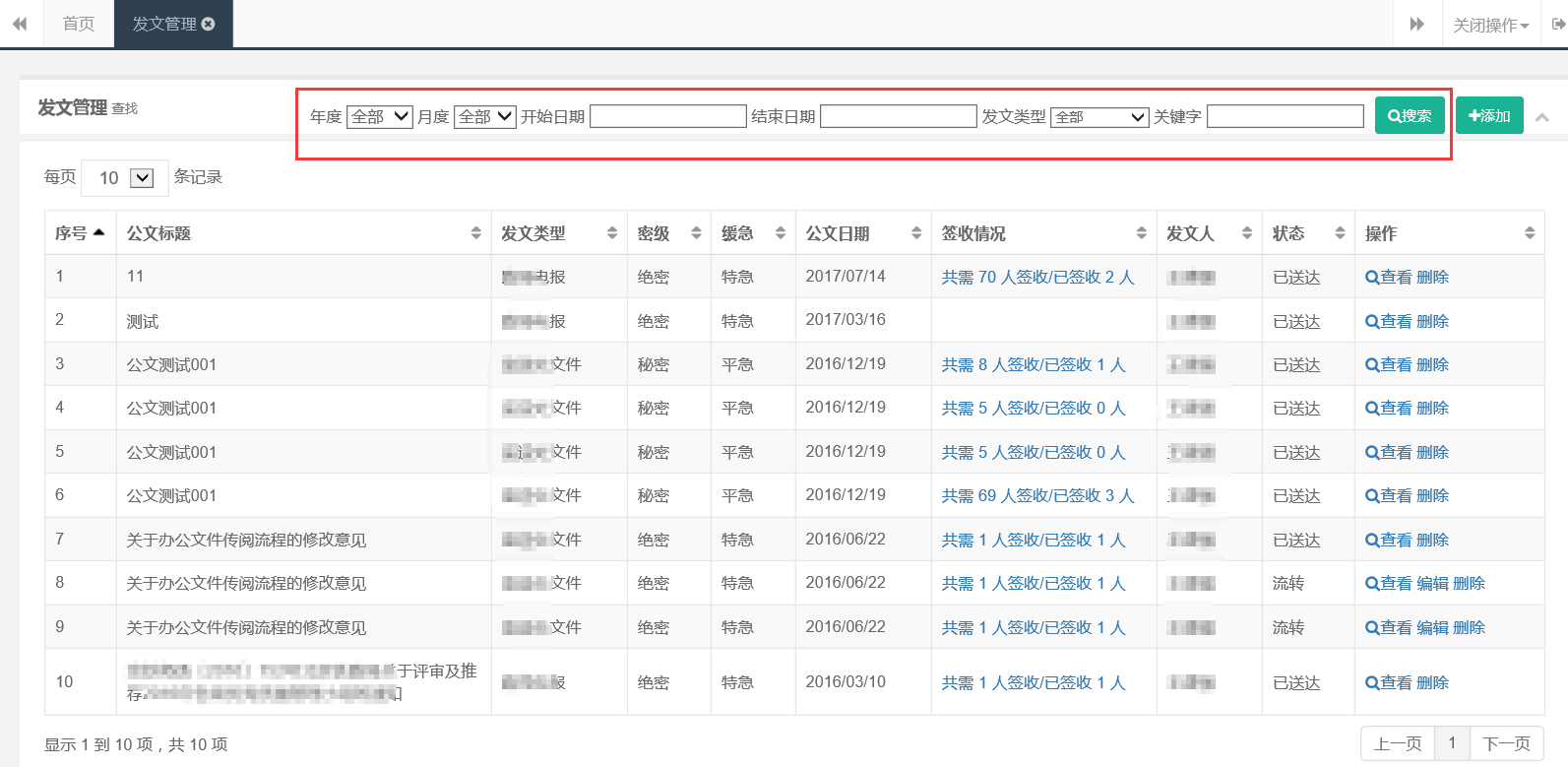Open signing status link in row 4
Image resolution: width=1568 pixels, height=767 pixels.
click(x=1034, y=408)
